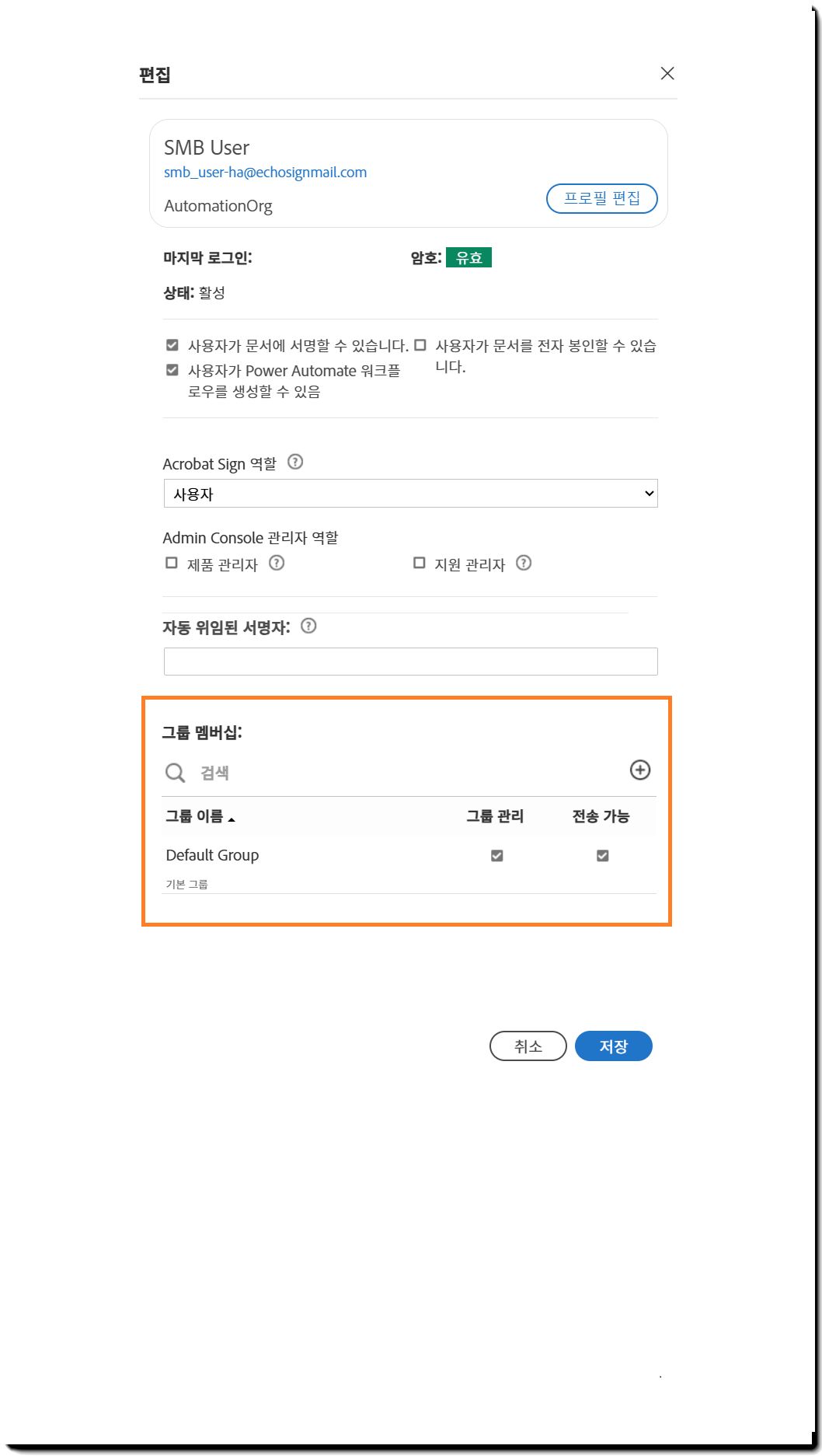Check the 제품 관리자 checkbox
Viewport: 822px width, 1456px height.
[x=172, y=563]
